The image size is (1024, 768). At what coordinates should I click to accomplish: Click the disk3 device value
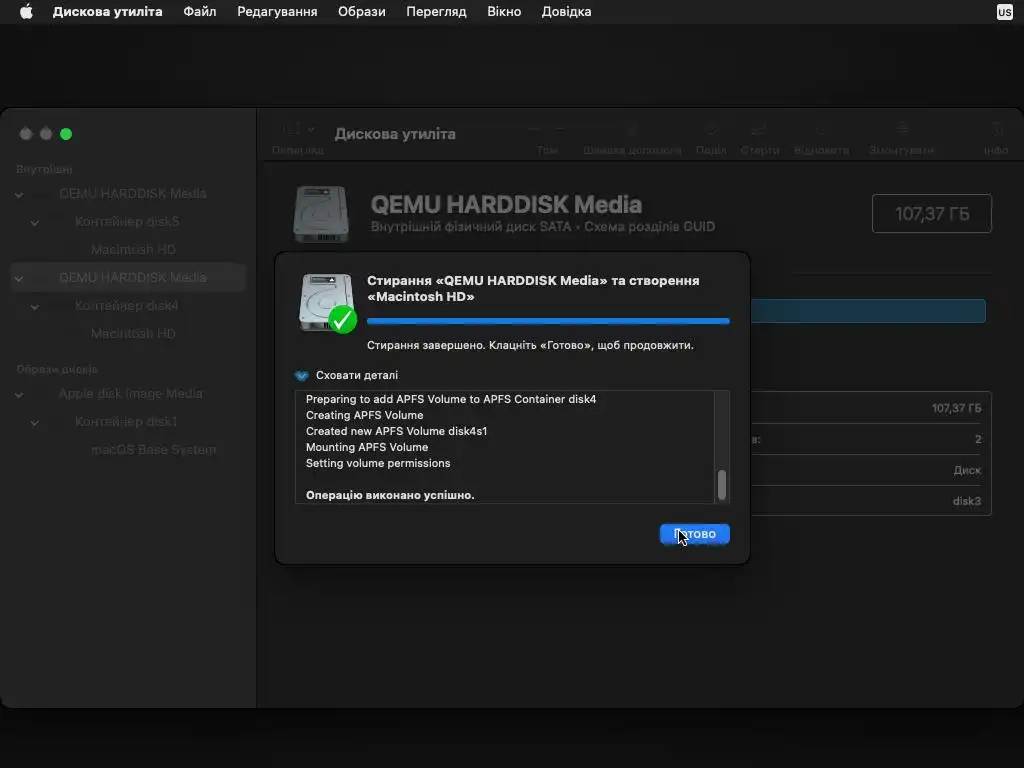[967, 501]
